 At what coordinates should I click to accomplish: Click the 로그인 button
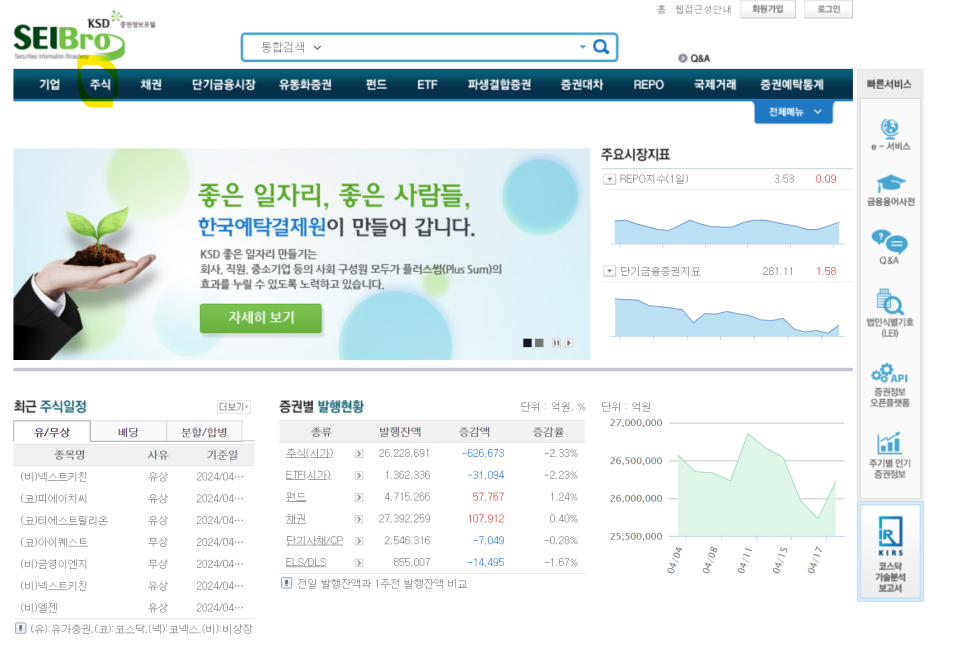point(829,9)
